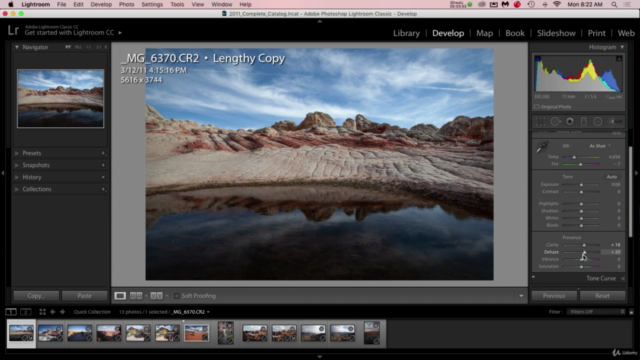This screenshot has height=360, width=640.
Task: Click the Reset button
Action: [x=602, y=296]
